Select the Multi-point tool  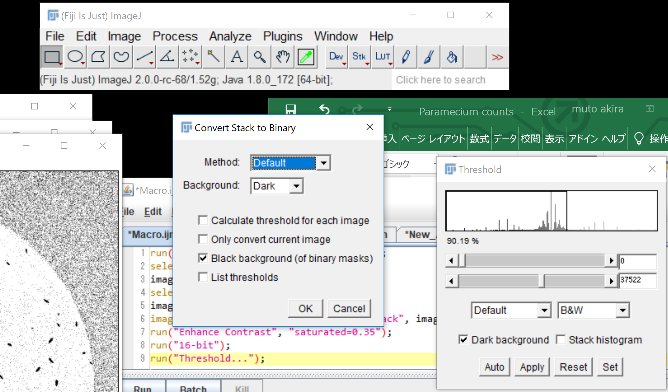190,57
